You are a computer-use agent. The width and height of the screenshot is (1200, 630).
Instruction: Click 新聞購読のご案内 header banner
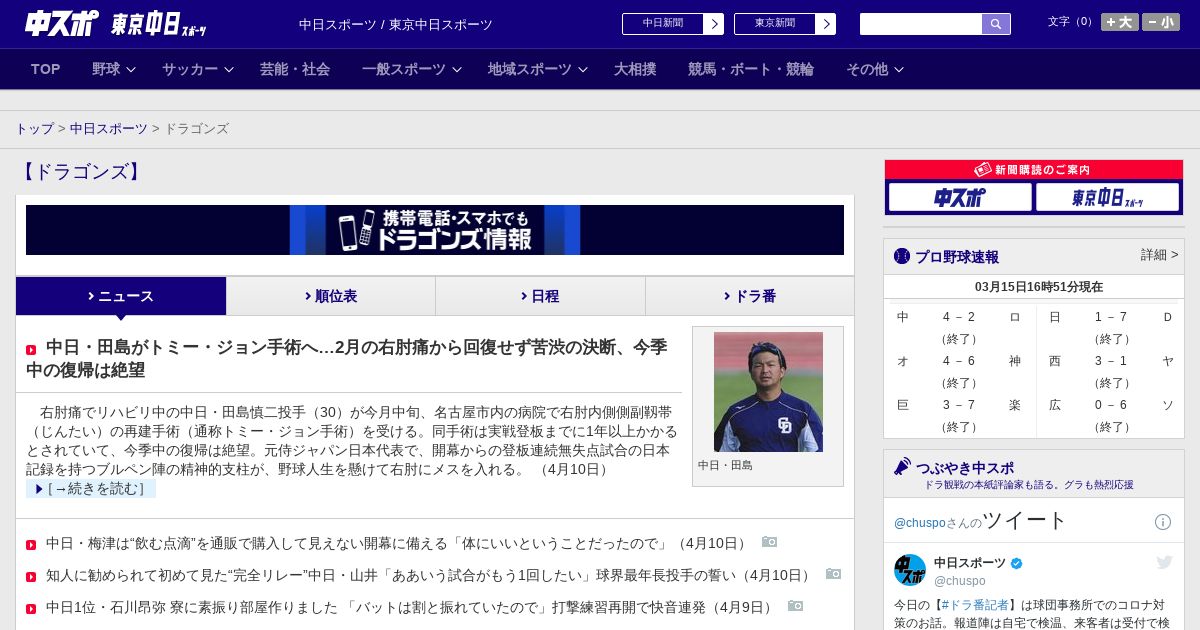point(1034,170)
